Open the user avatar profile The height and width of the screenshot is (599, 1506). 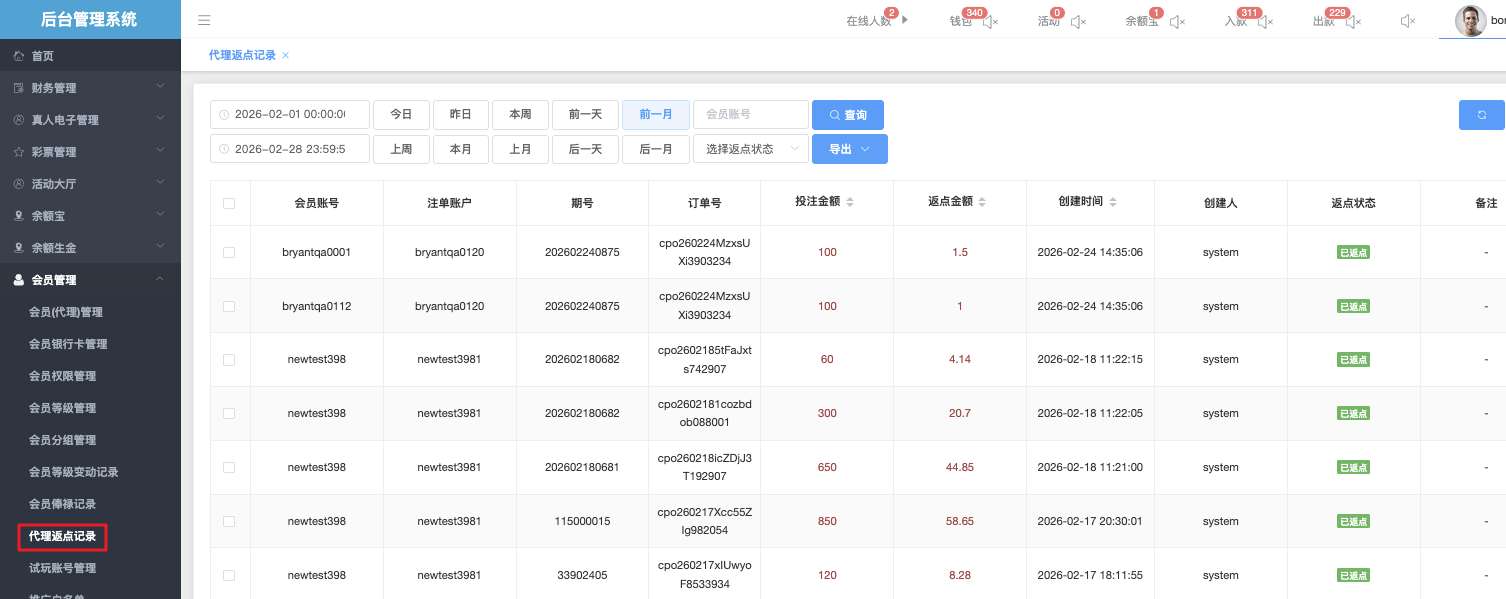click(1470, 21)
